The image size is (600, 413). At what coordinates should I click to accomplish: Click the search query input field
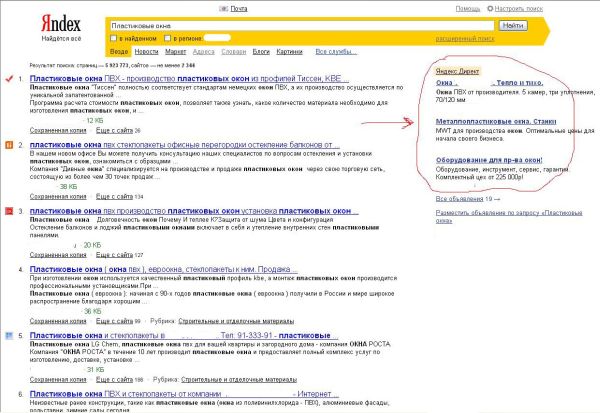[302, 26]
